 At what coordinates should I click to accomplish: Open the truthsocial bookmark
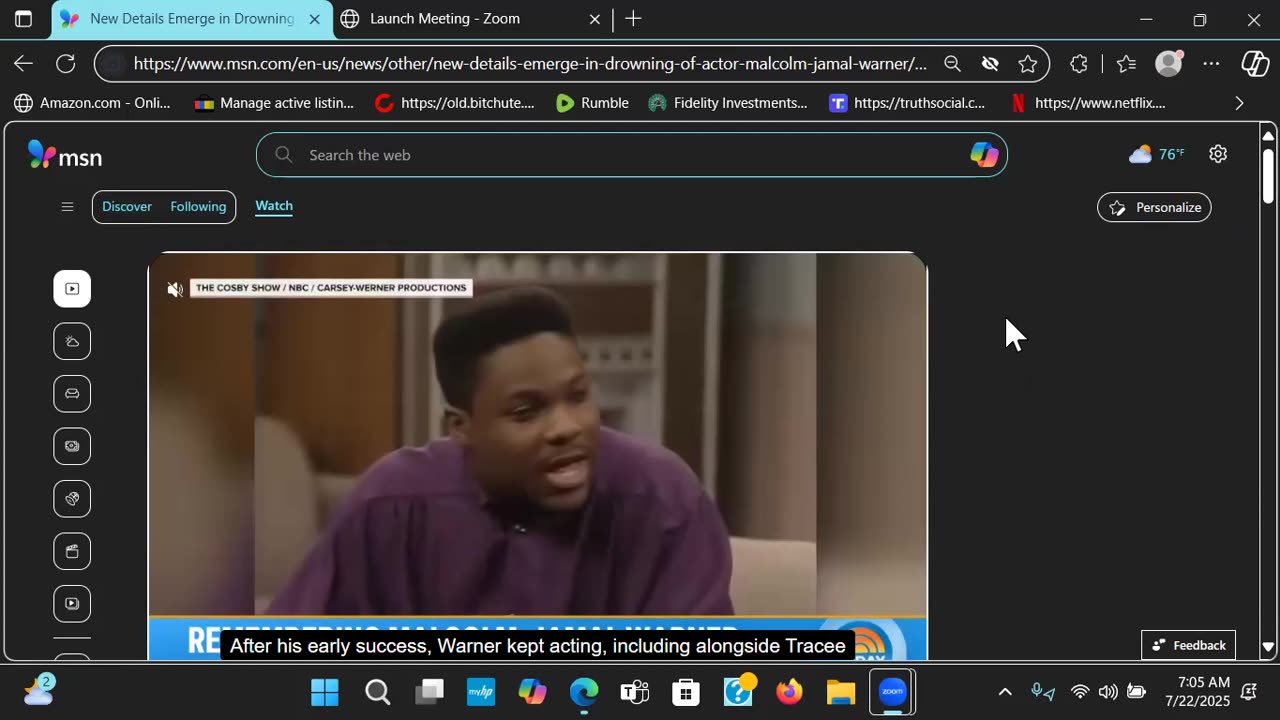pos(908,103)
